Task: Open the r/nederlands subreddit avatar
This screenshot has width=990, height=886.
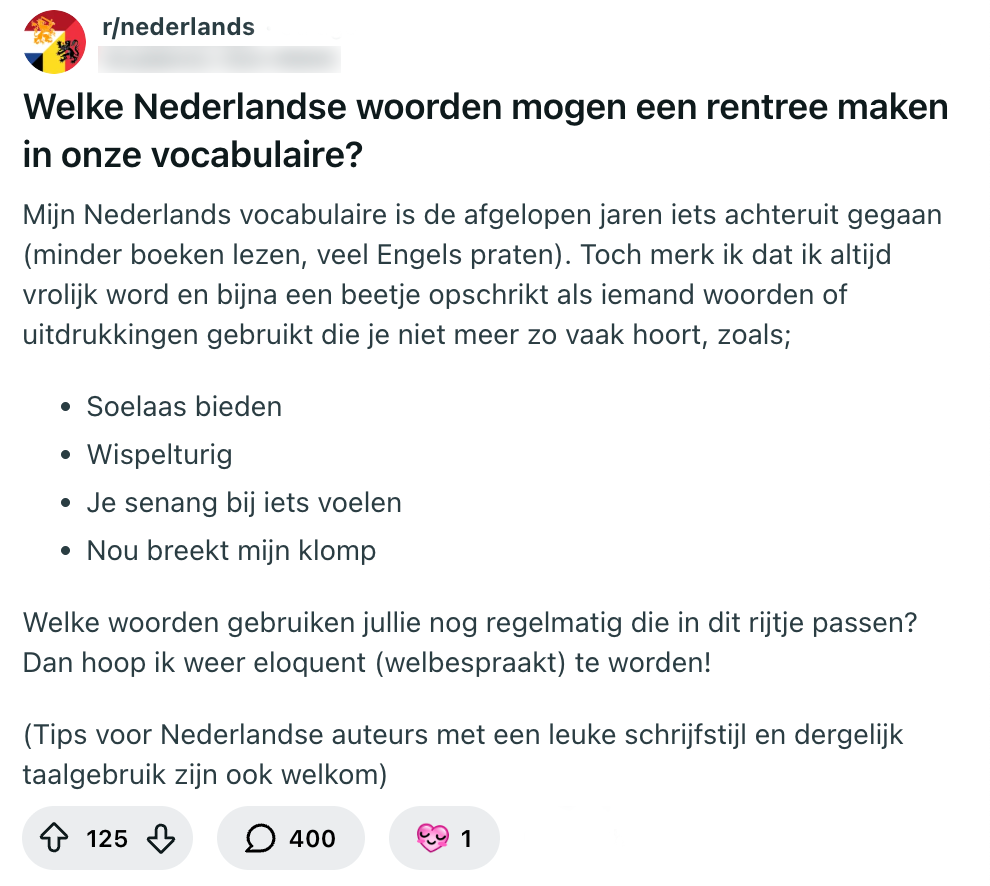Action: click(54, 42)
